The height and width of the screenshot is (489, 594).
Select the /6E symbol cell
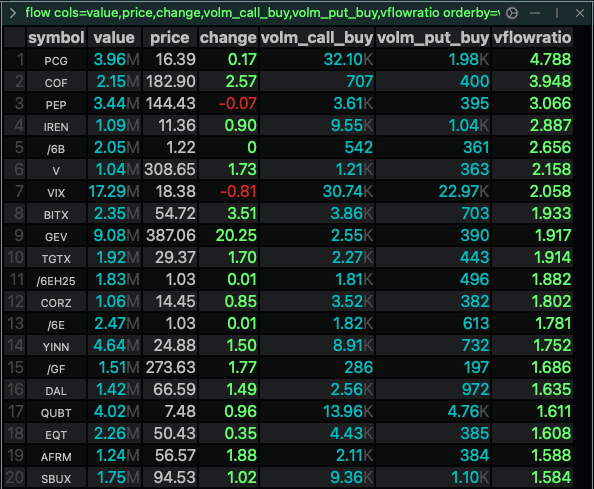(56, 323)
